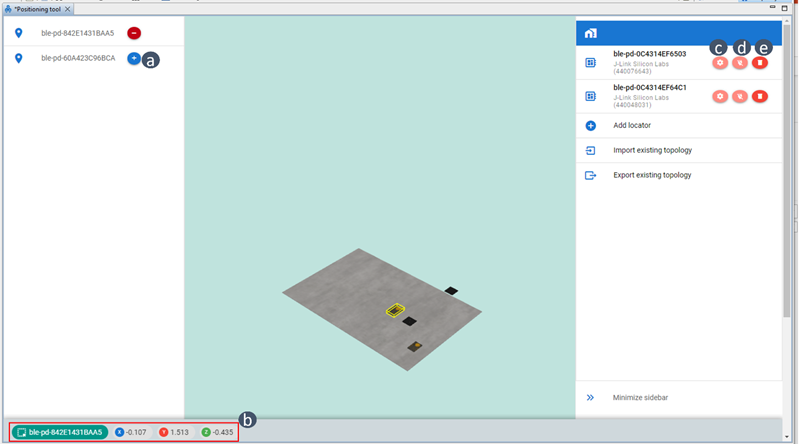
Task: Click the black locator beside the yellow tag
Action: 409,321
